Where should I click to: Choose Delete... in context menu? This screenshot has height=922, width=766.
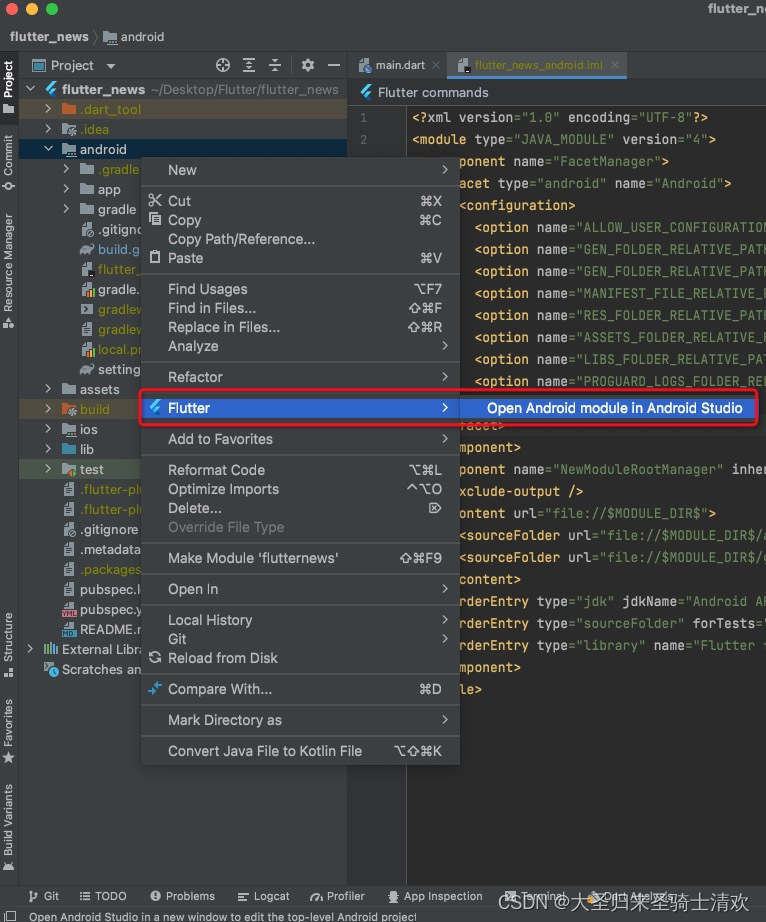point(300,508)
